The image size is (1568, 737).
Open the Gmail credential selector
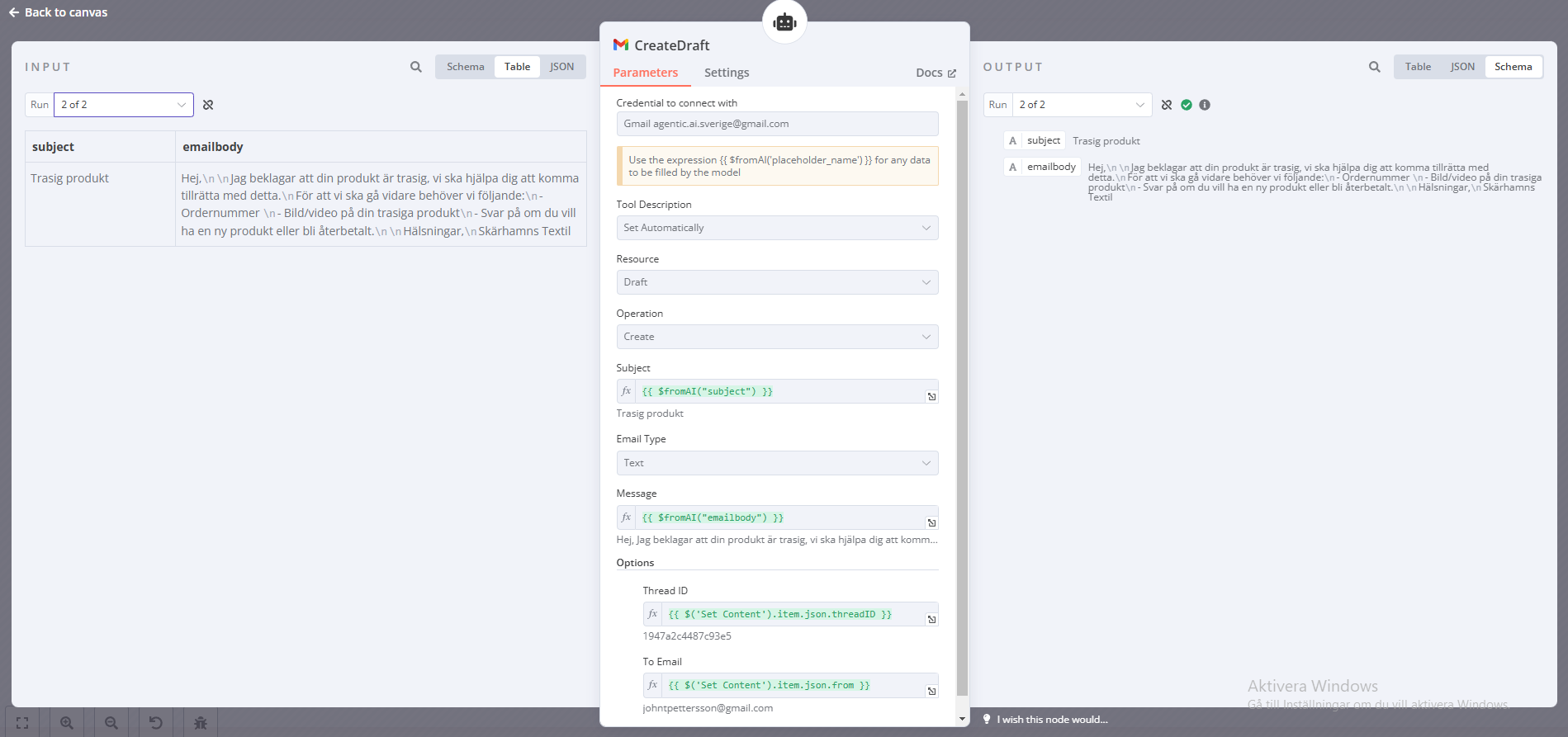(x=777, y=124)
